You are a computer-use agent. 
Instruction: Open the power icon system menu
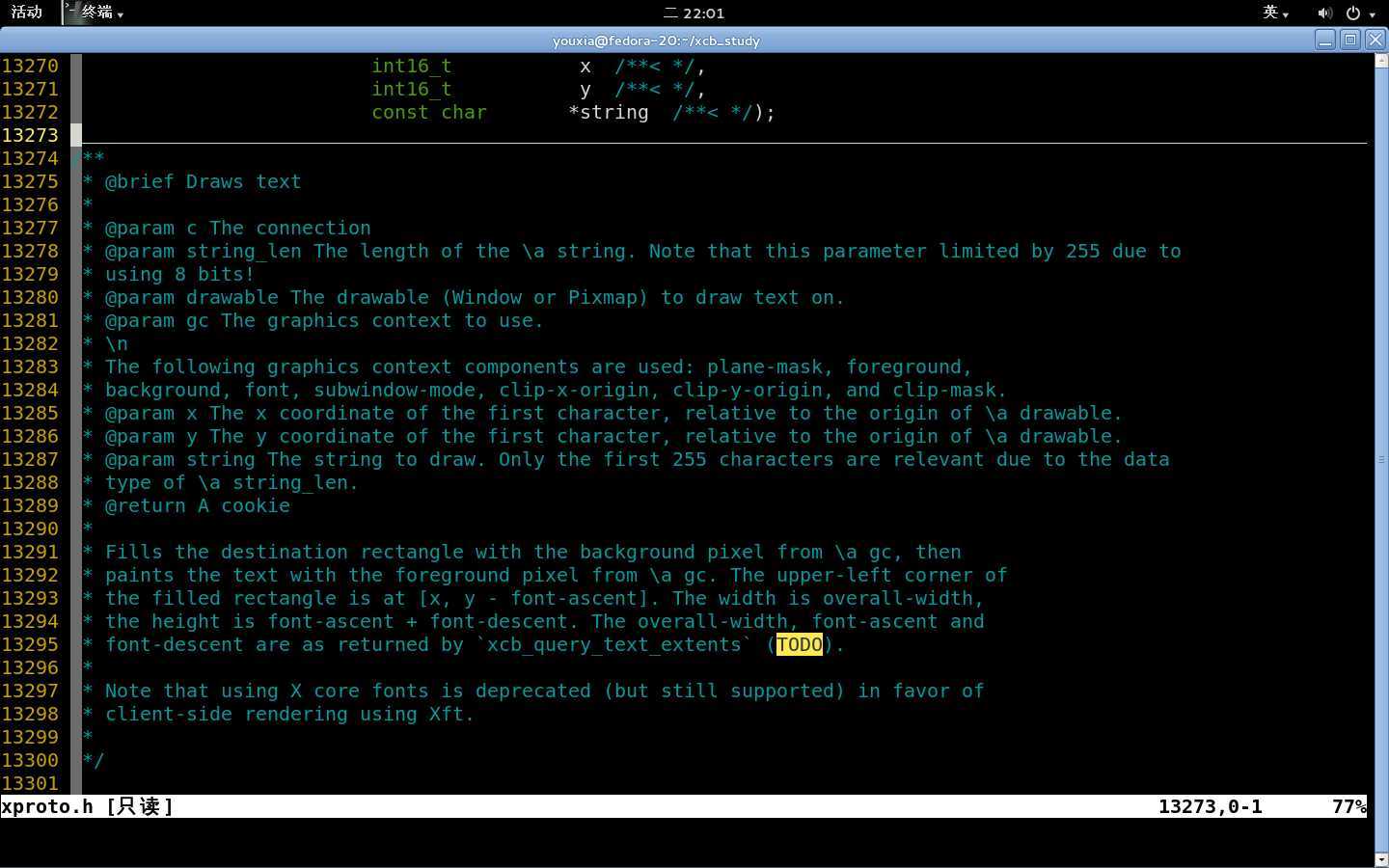pos(1352,13)
